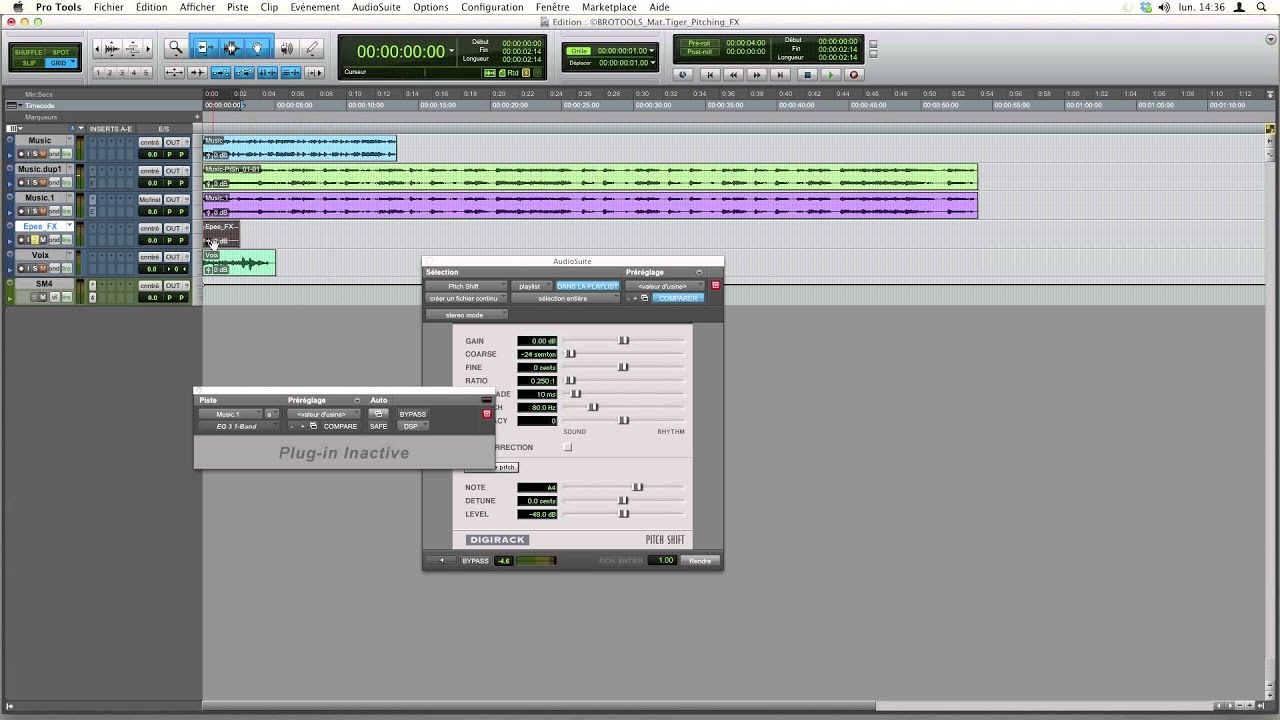
Task: Record-enable the Music track
Action: pyautogui.click(x=21, y=154)
